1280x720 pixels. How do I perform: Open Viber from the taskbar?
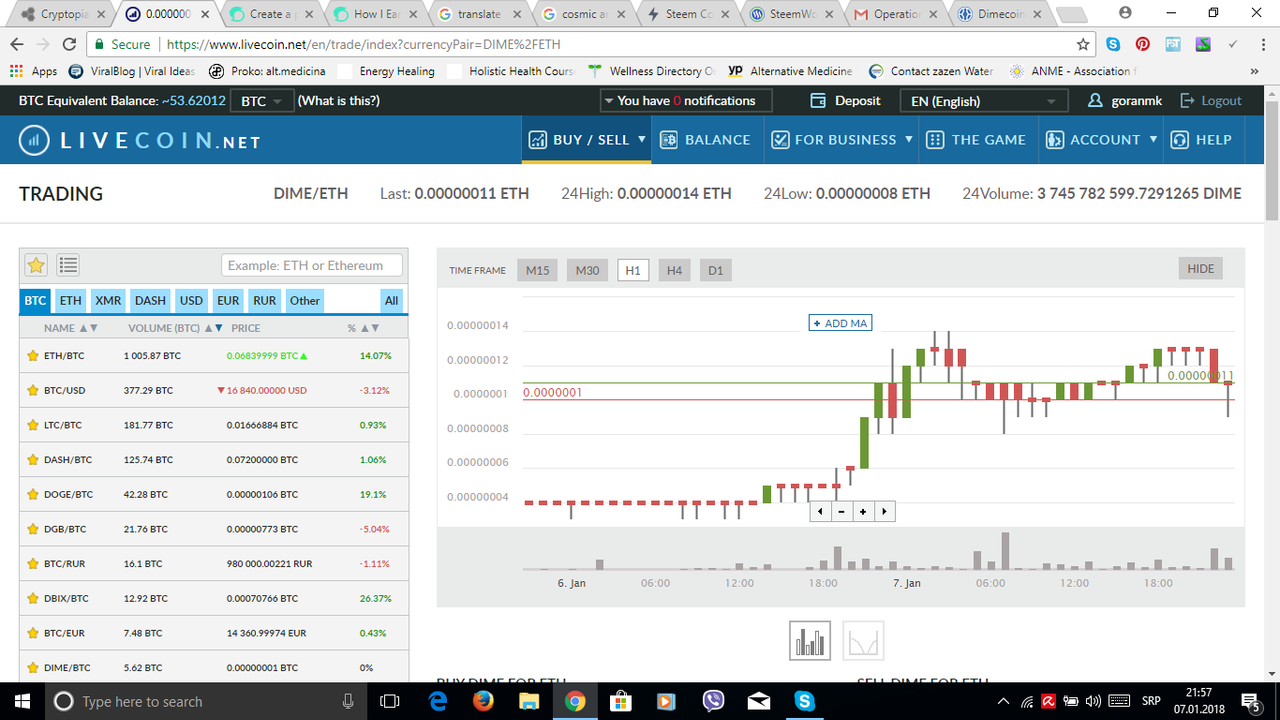713,701
